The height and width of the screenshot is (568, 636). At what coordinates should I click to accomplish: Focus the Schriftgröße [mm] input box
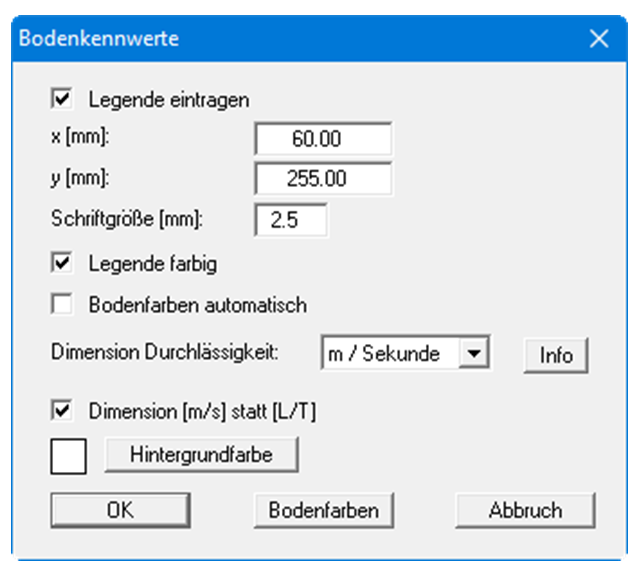[290, 220]
